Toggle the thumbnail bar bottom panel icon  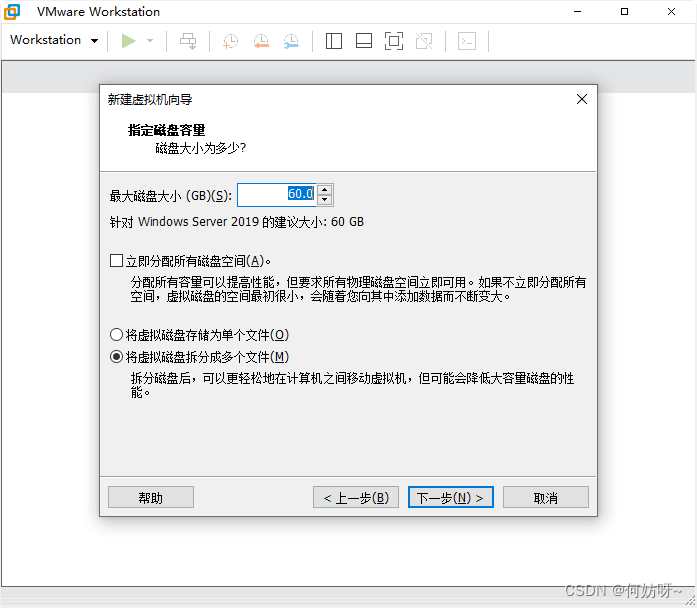tap(364, 41)
